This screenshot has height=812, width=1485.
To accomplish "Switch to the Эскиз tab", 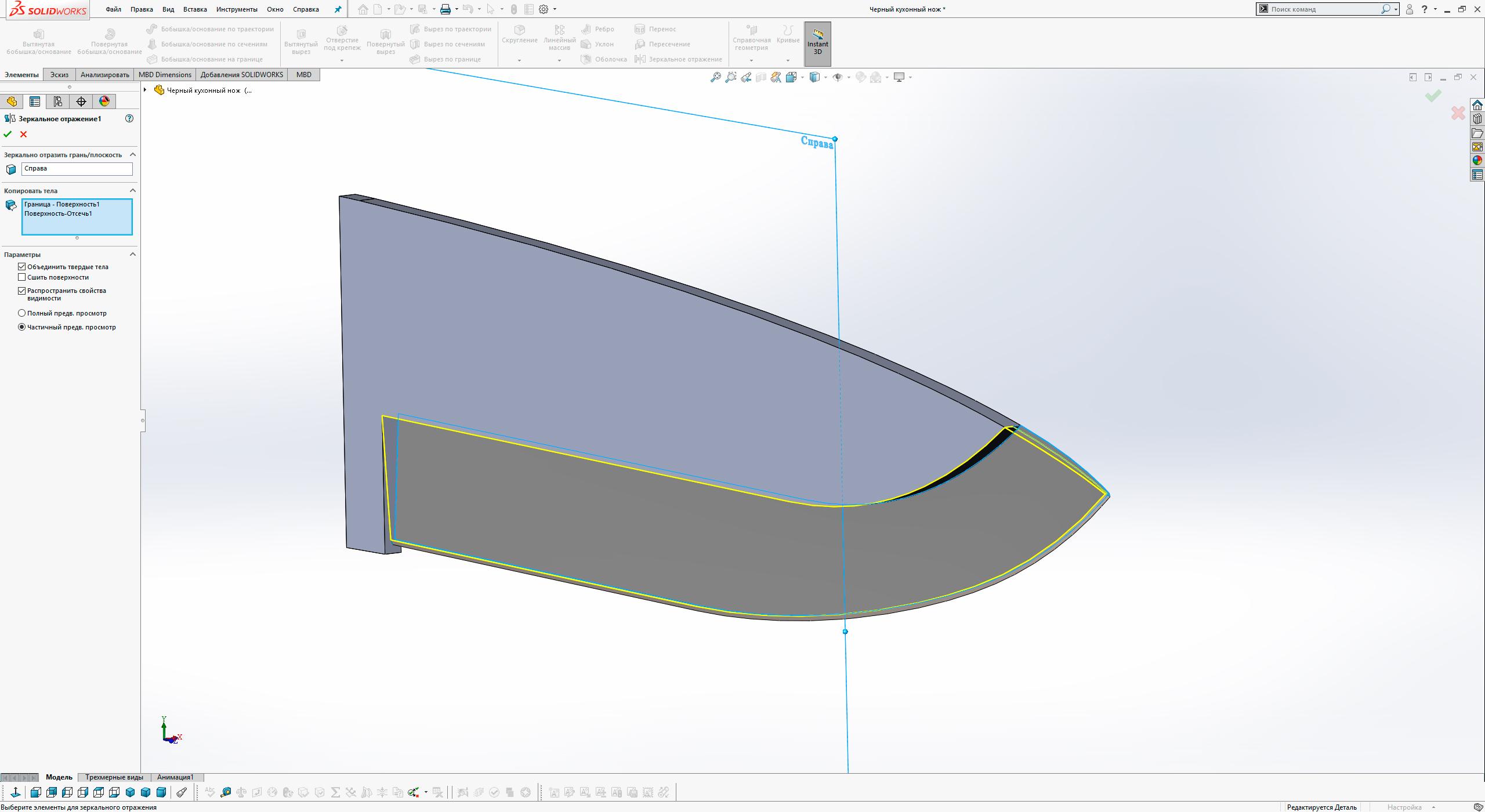I will 59,74.
